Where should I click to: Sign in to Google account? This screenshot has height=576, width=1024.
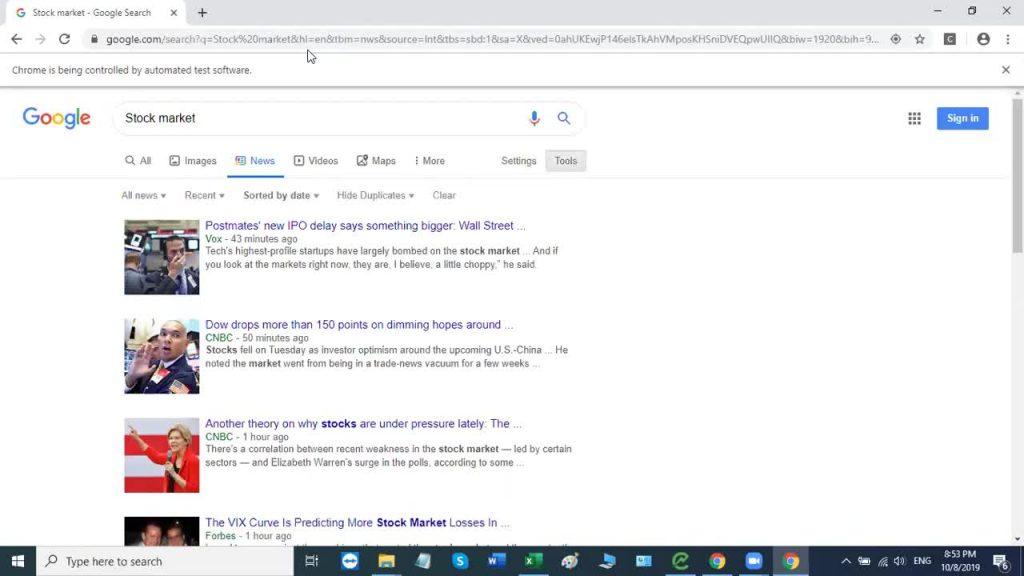pos(963,118)
